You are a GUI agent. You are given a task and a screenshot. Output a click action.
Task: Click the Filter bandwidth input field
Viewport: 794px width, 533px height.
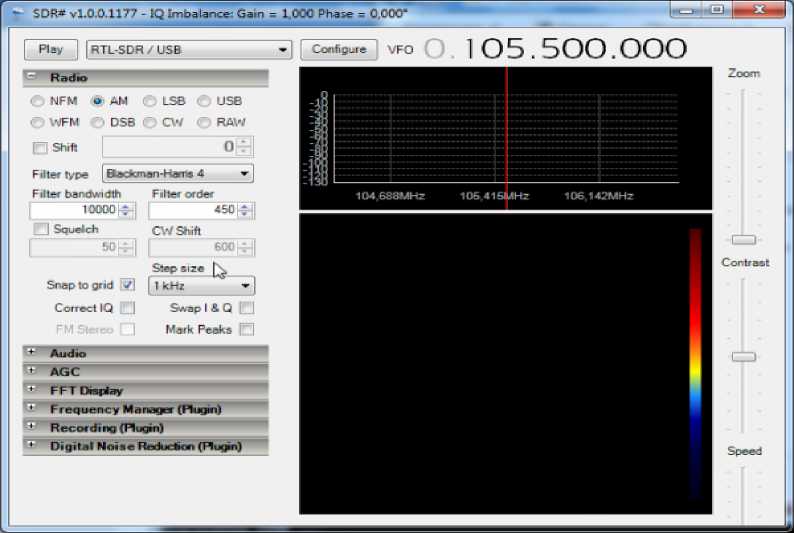[x=74, y=210]
